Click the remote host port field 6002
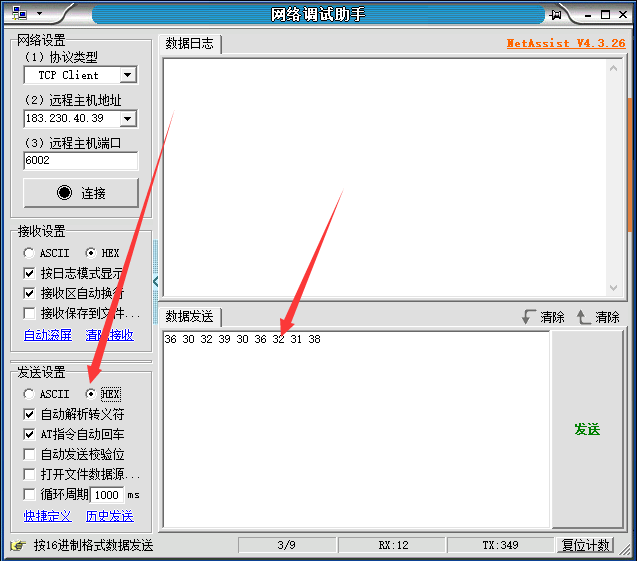 (81, 160)
